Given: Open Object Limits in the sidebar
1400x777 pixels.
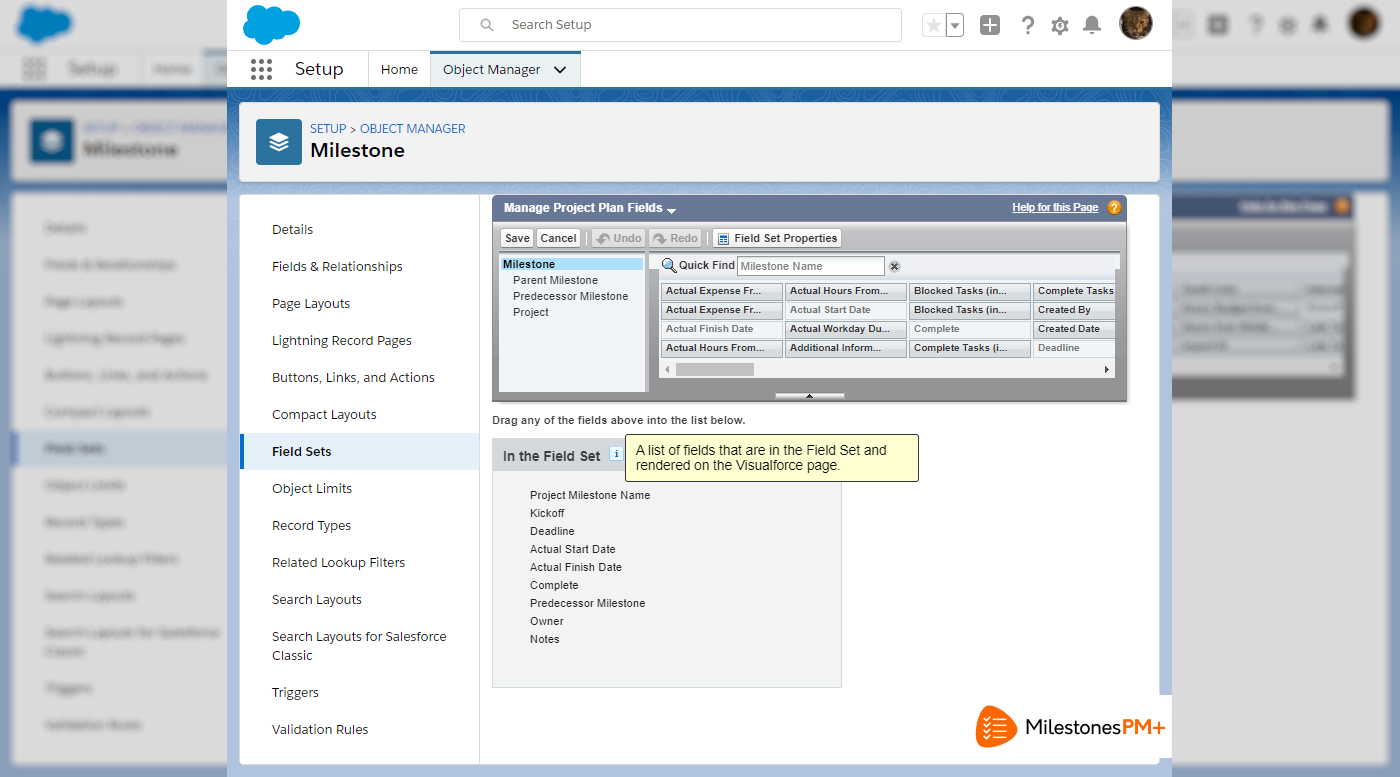Looking at the screenshot, I should pyautogui.click(x=312, y=488).
